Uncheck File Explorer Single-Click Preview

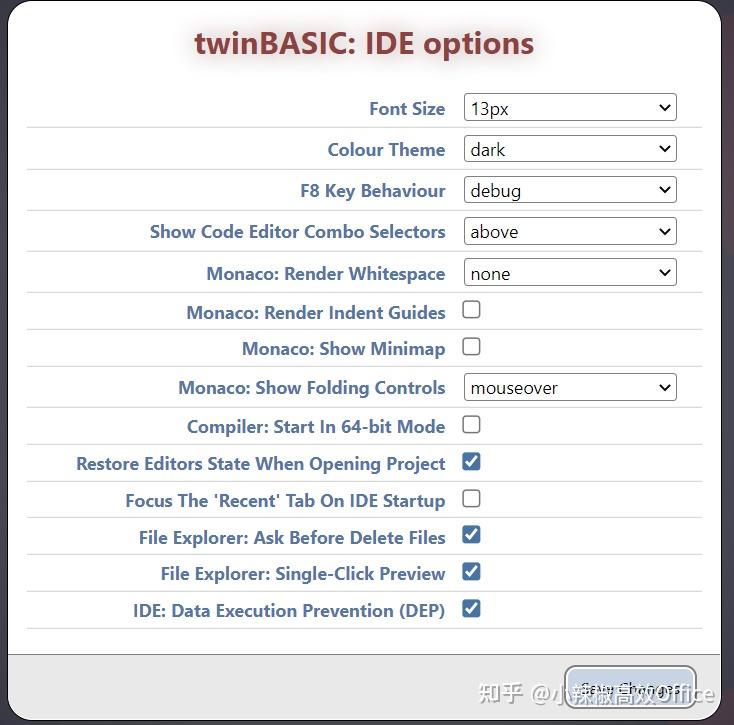[471, 572]
